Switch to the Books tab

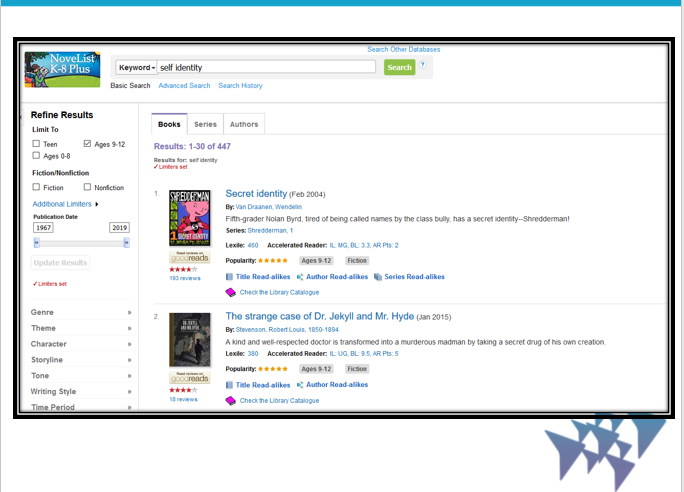(169, 124)
